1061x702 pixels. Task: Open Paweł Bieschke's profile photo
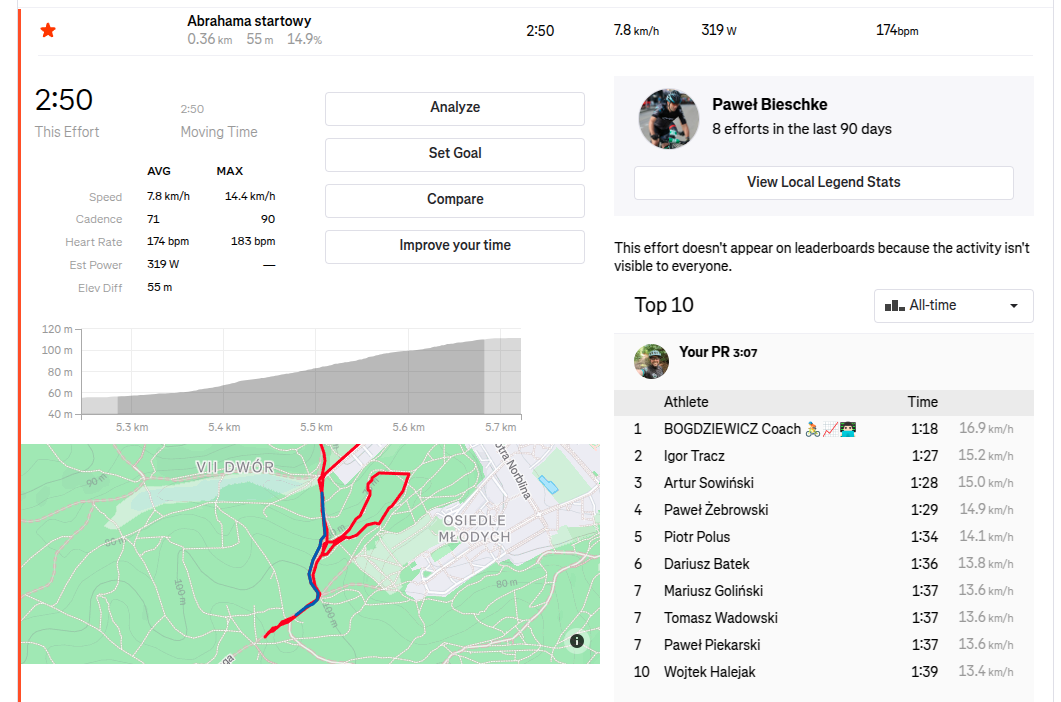pyautogui.click(x=668, y=118)
